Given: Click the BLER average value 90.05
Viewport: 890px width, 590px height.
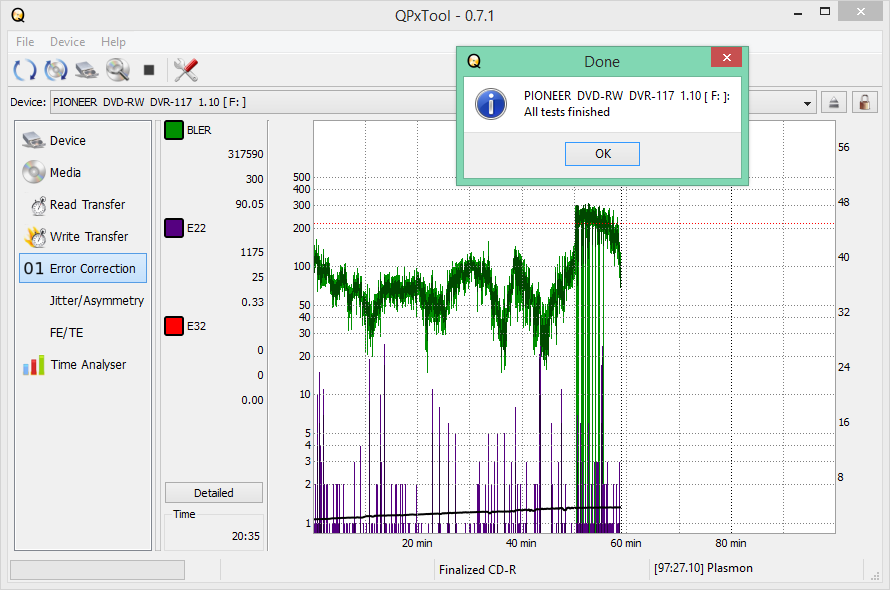Looking at the screenshot, I should pyautogui.click(x=249, y=204).
